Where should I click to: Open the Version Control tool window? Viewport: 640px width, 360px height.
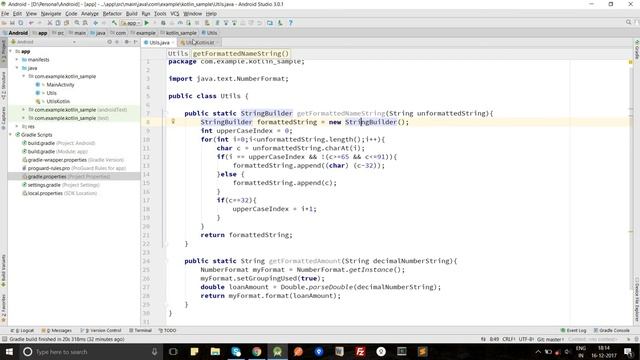tap(101, 330)
